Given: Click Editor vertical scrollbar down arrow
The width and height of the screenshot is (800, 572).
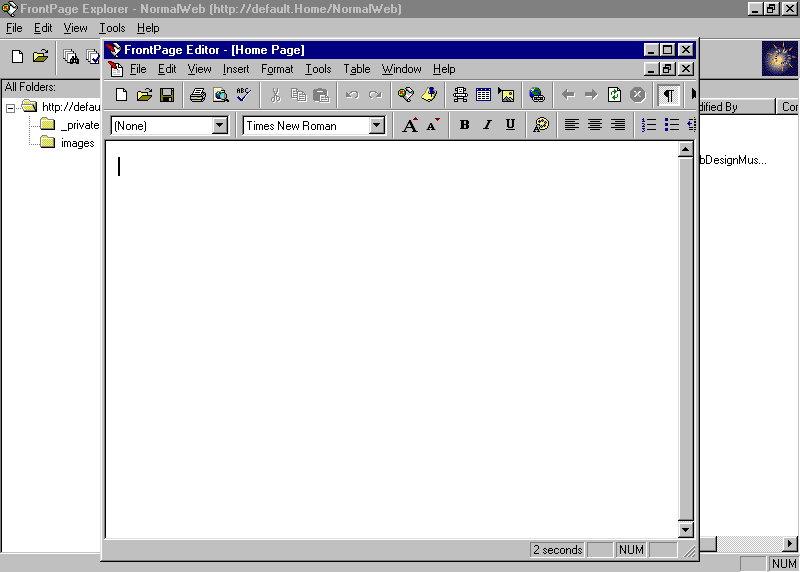Looking at the screenshot, I should tap(685, 530).
